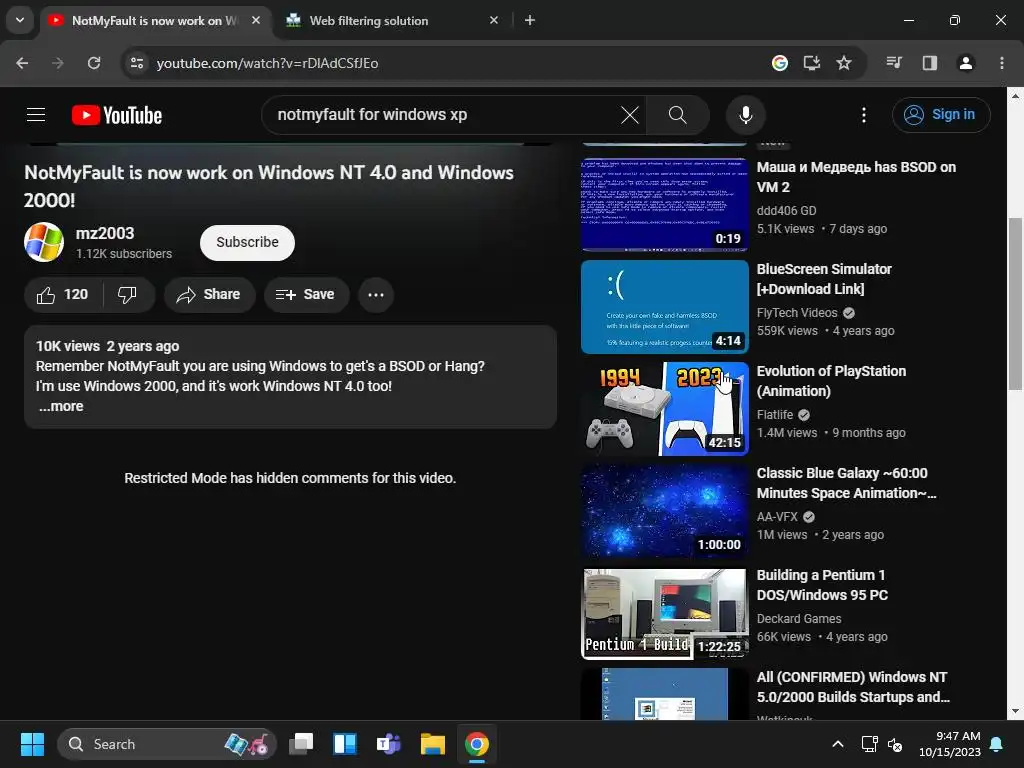Click scrollbar down arrow
The width and height of the screenshot is (1024, 768).
pyautogui.click(x=1016, y=711)
